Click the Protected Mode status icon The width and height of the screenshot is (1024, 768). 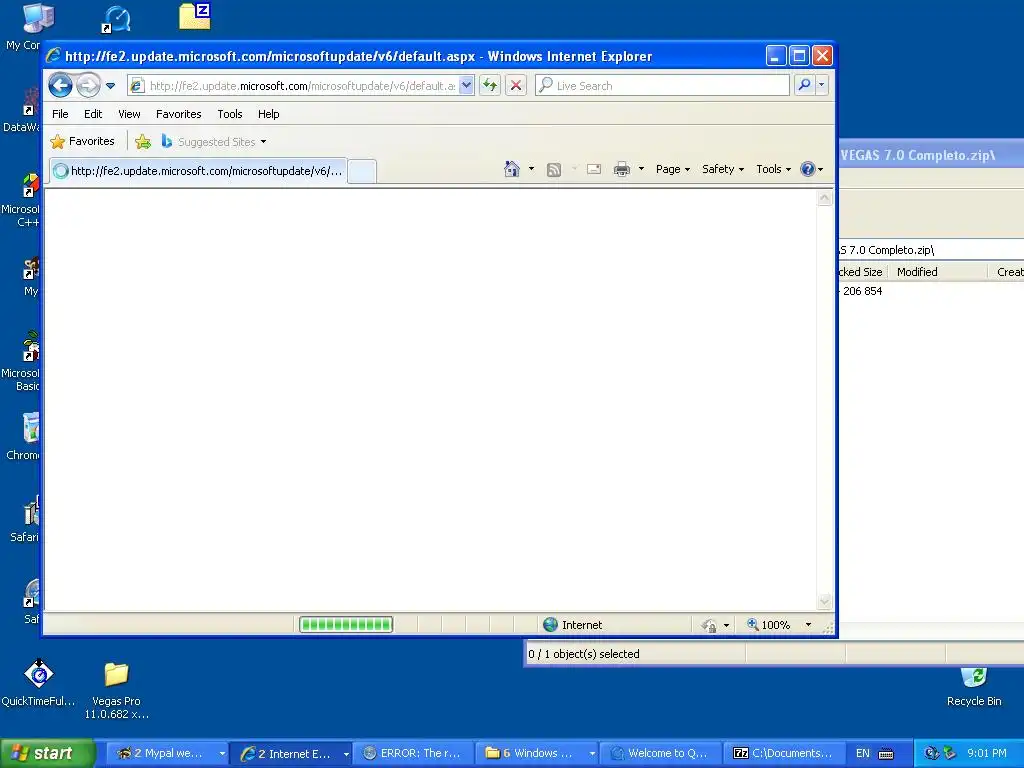(710, 626)
